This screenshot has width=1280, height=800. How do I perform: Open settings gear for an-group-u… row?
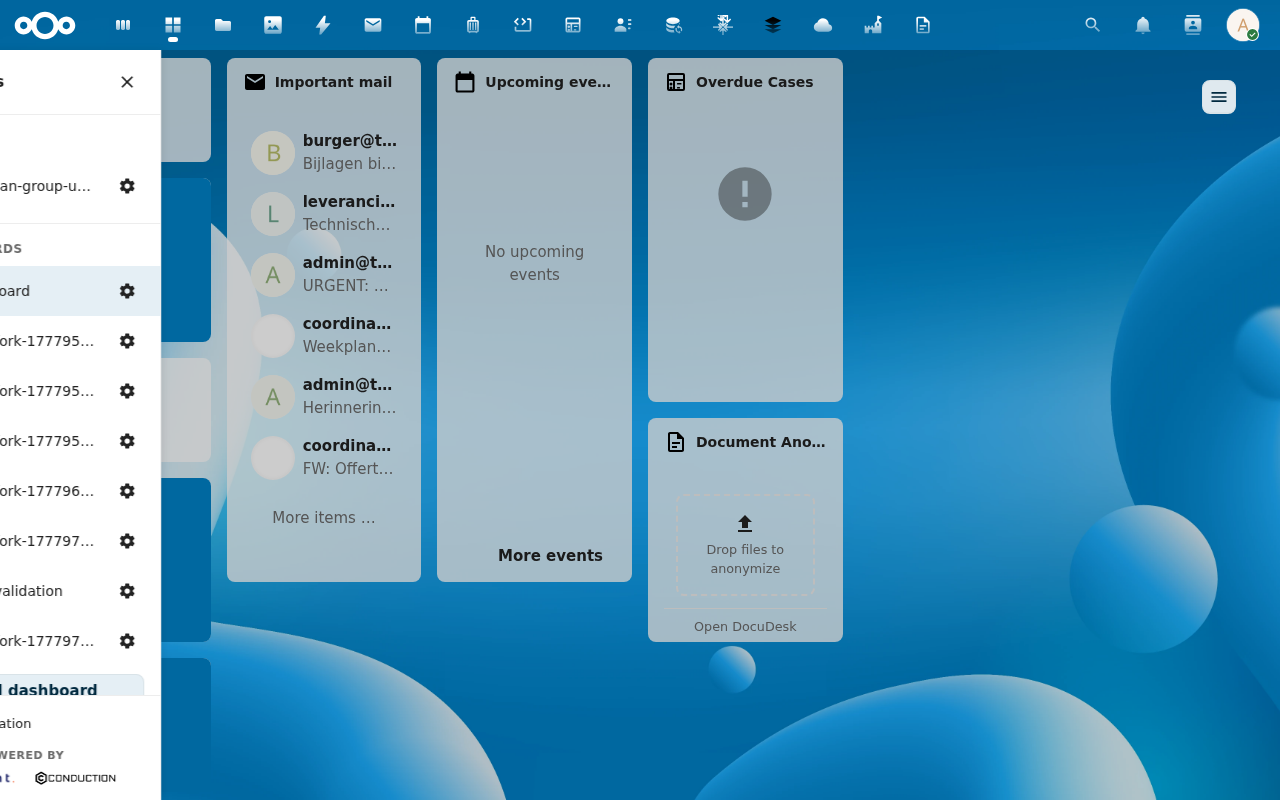click(x=127, y=186)
